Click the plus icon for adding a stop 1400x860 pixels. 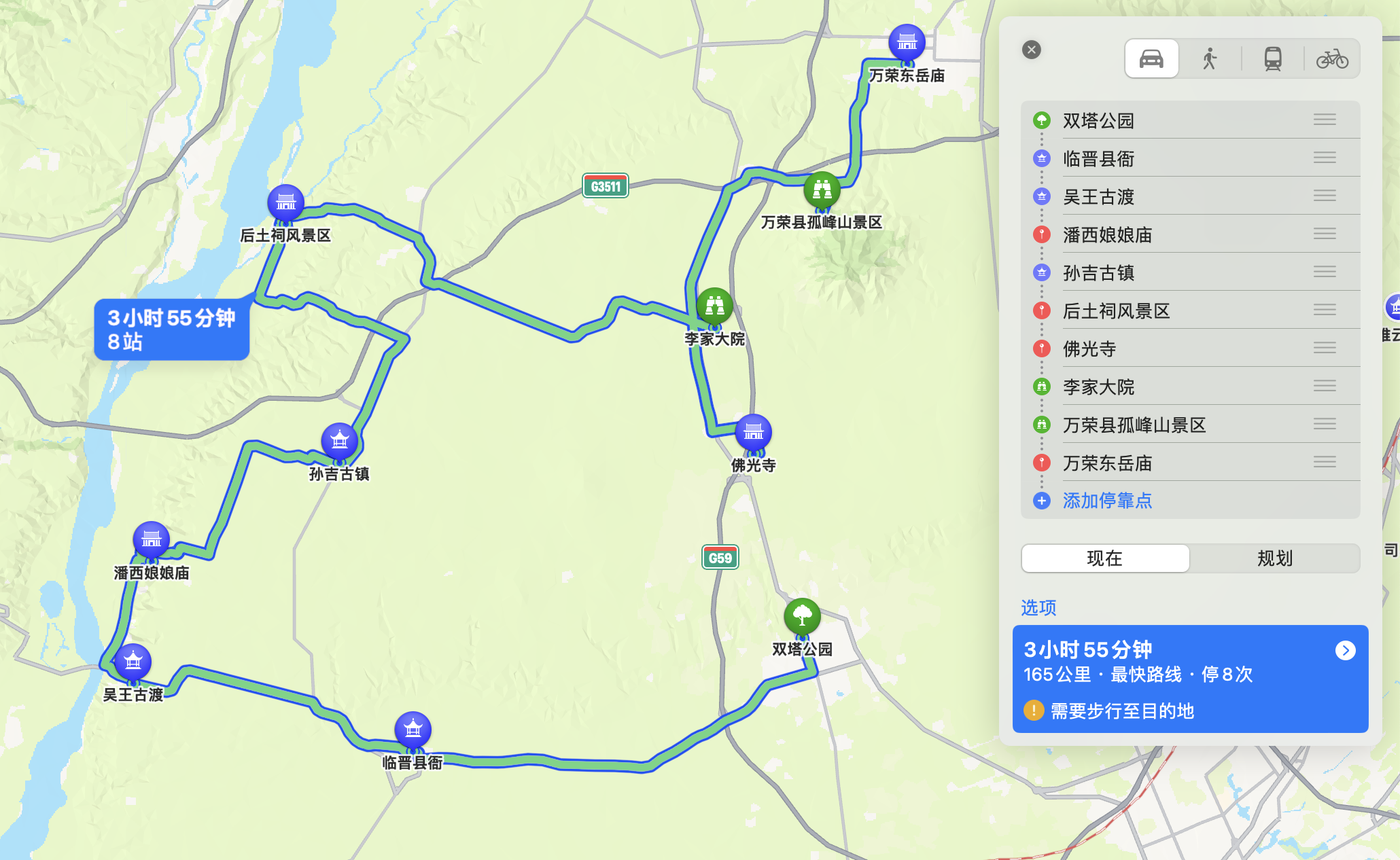pos(1041,501)
